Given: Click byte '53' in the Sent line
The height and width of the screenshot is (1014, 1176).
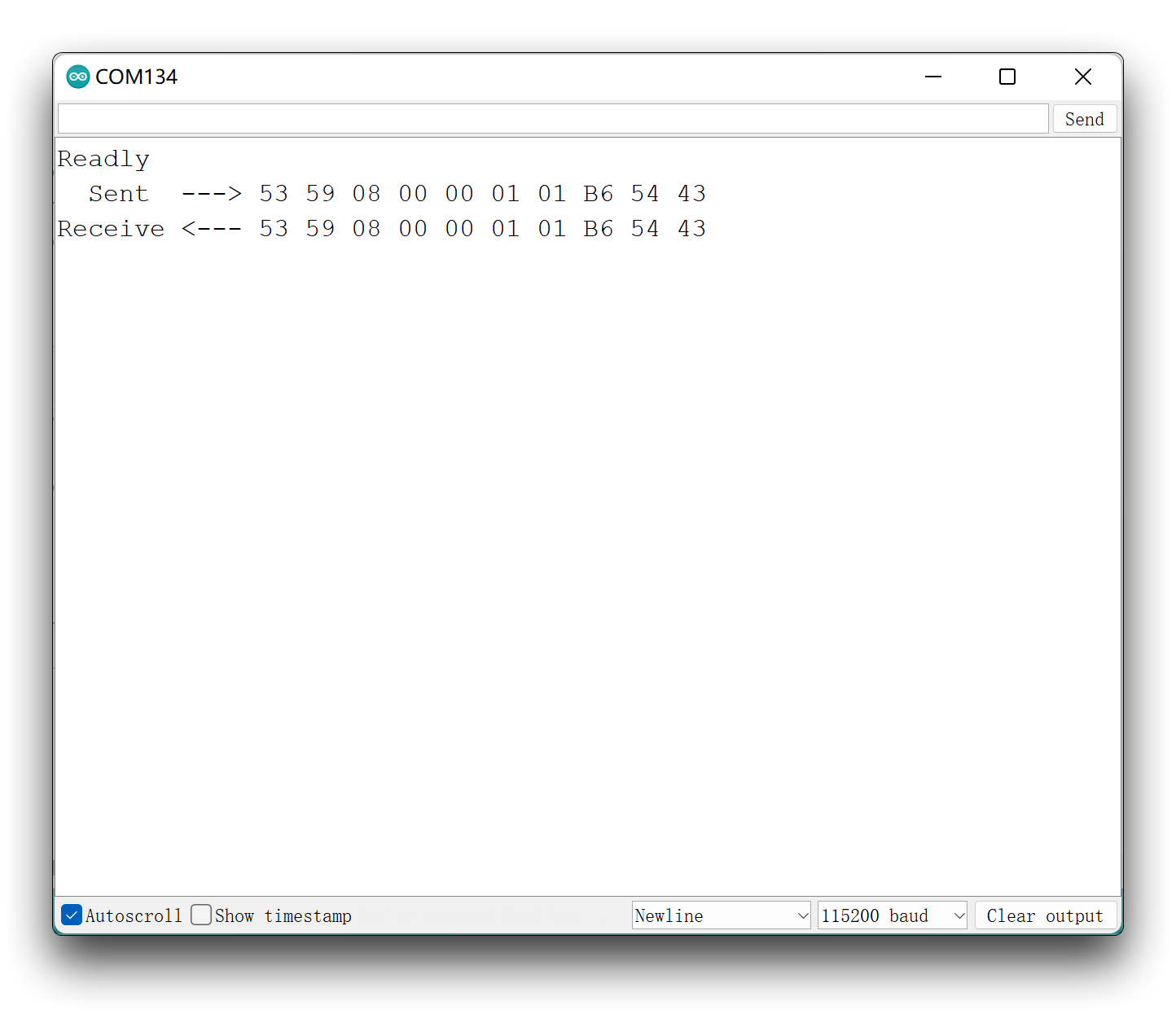Looking at the screenshot, I should [274, 194].
